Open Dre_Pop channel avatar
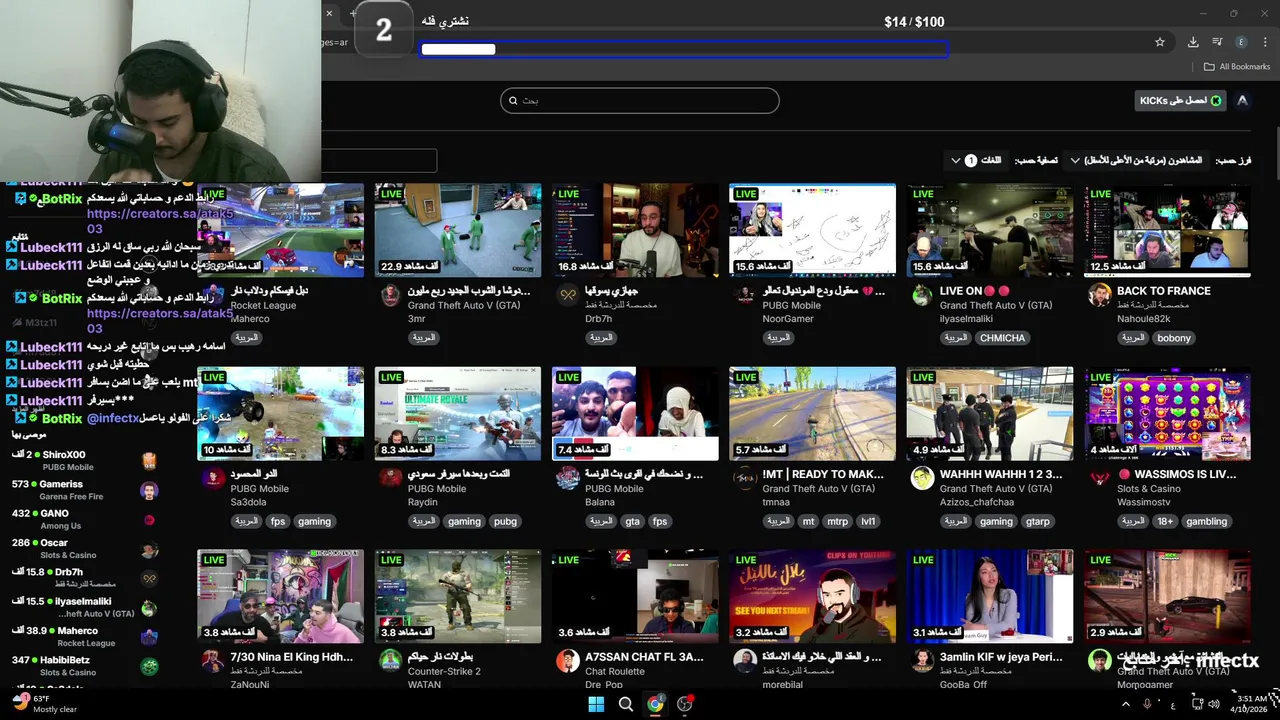The height and width of the screenshot is (720, 1280). (x=568, y=661)
